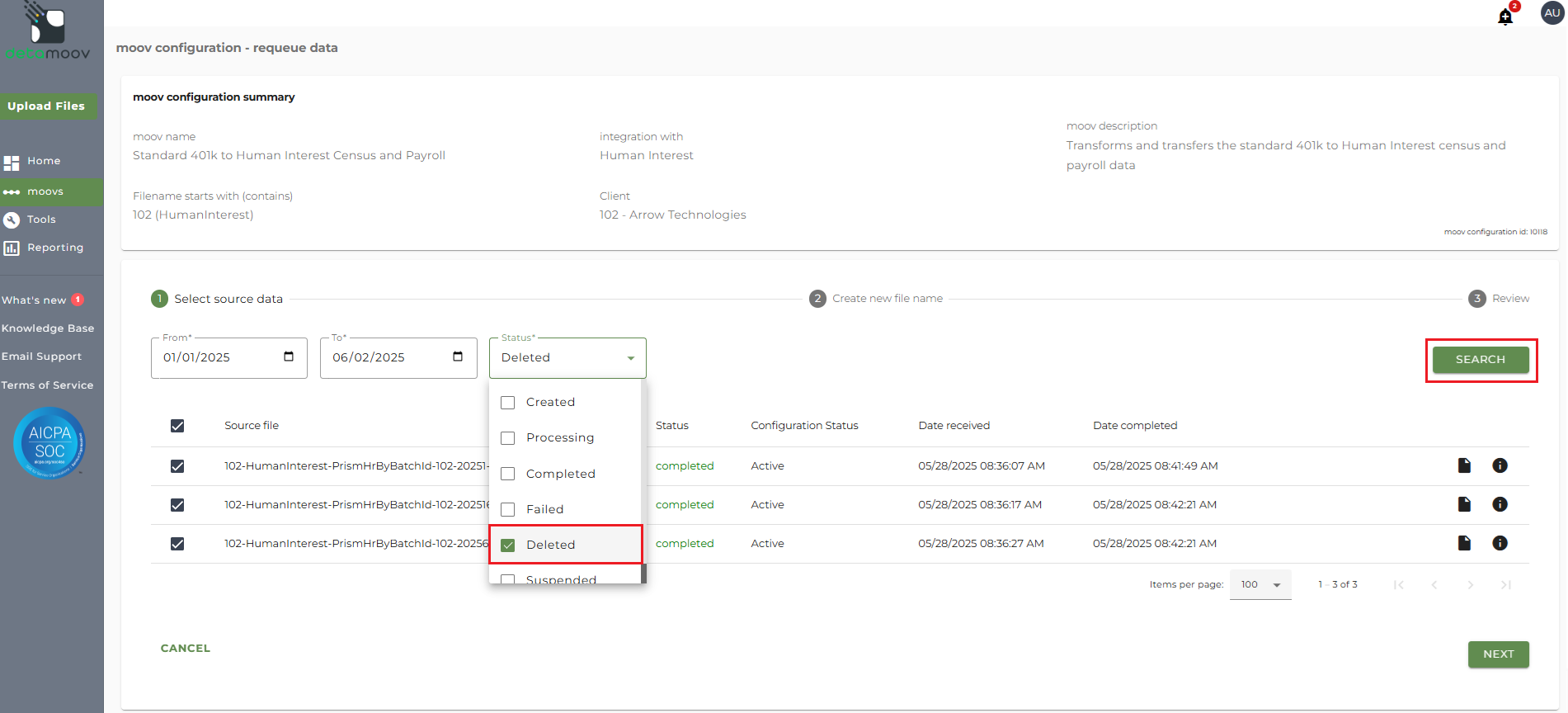Click the NEXT button

coord(1498,654)
